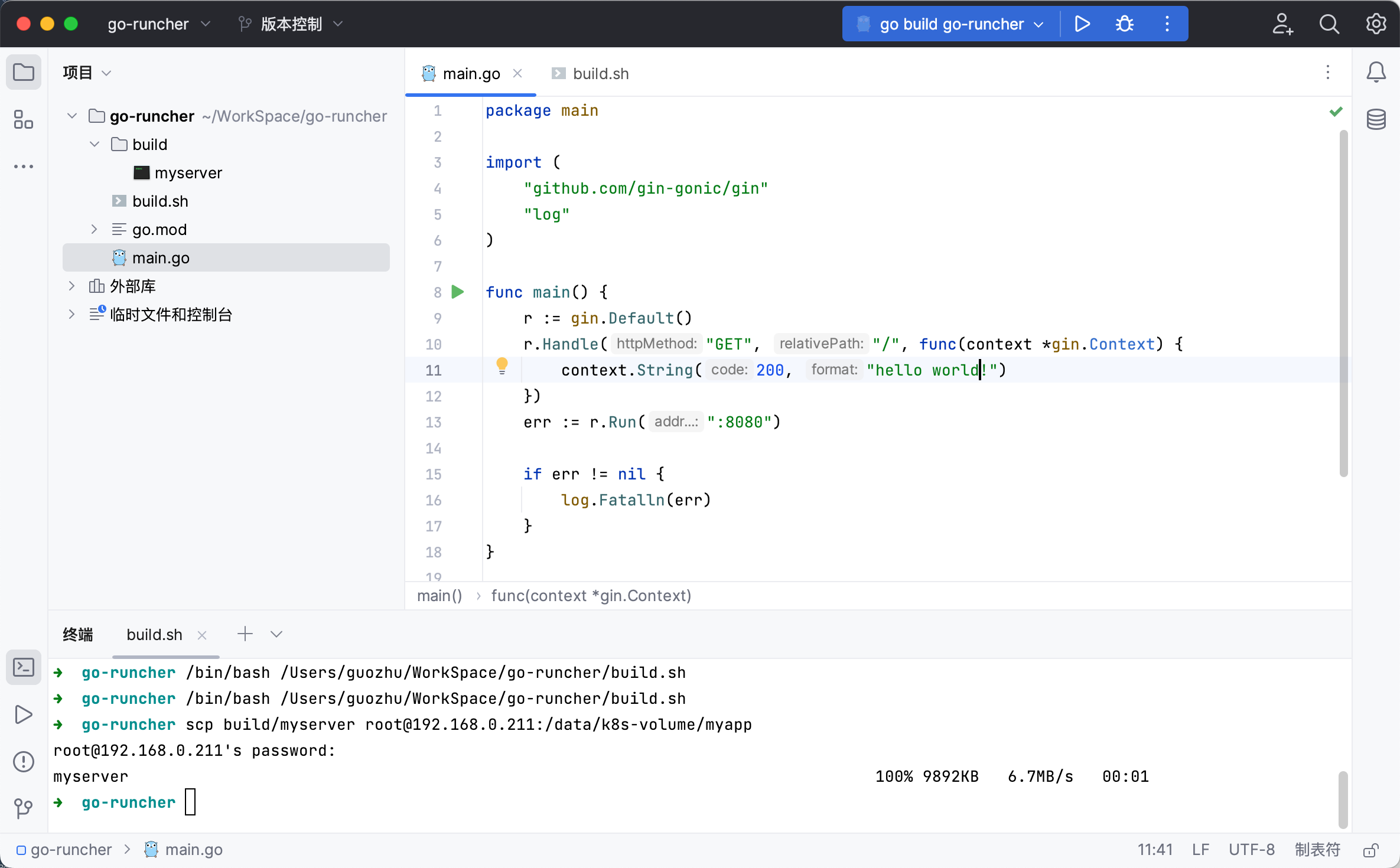Viewport: 1400px width, 868px height.
Task: Open the 版本控制 version control dropdown
Action: [x=291, y=24]
